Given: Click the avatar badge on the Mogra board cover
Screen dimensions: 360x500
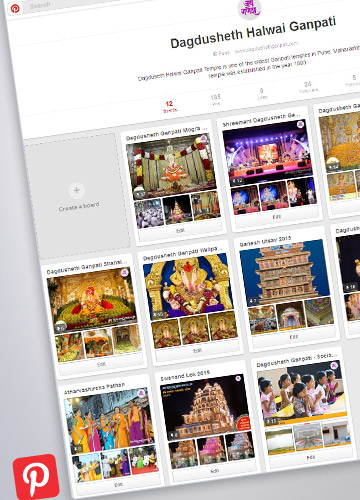Looking at the screenshot, I should point(203,139).
